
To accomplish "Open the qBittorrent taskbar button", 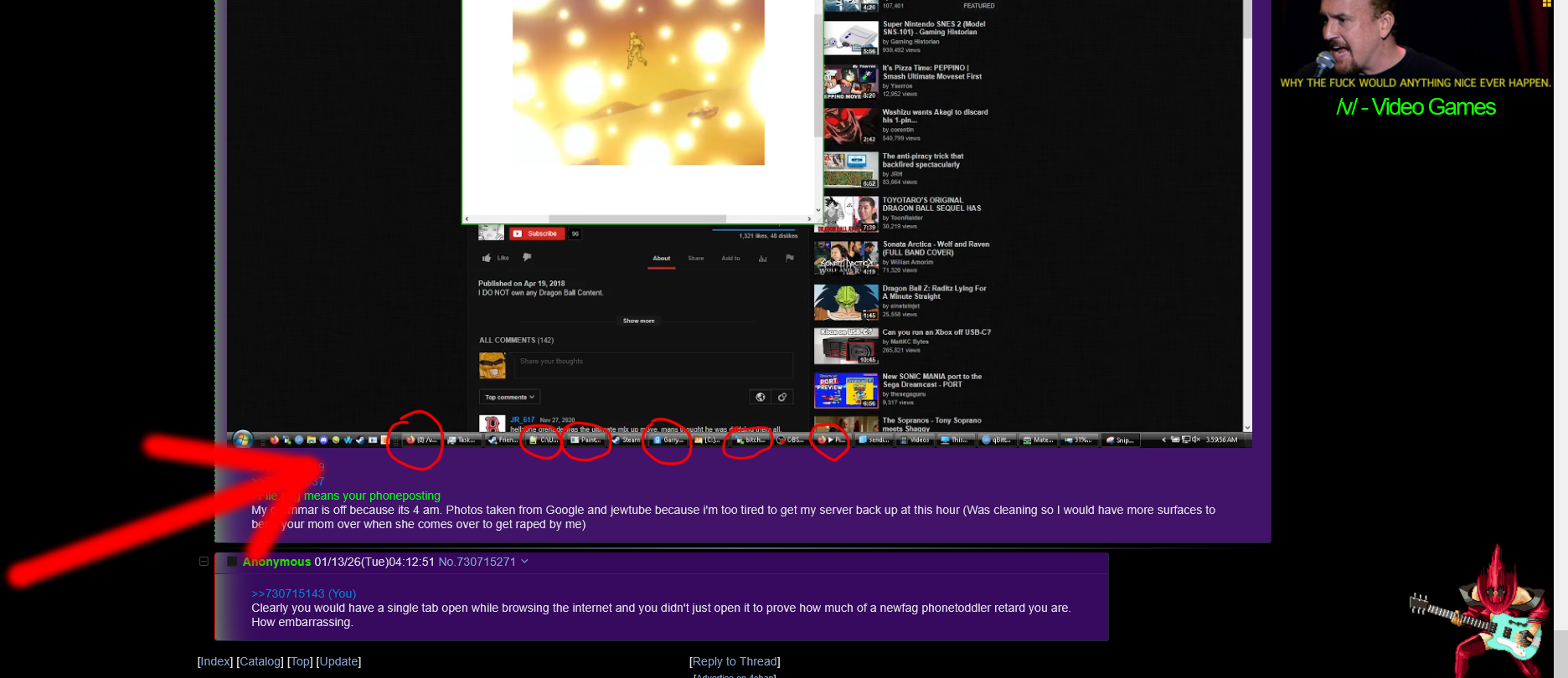I will click(x=996, y=439).
